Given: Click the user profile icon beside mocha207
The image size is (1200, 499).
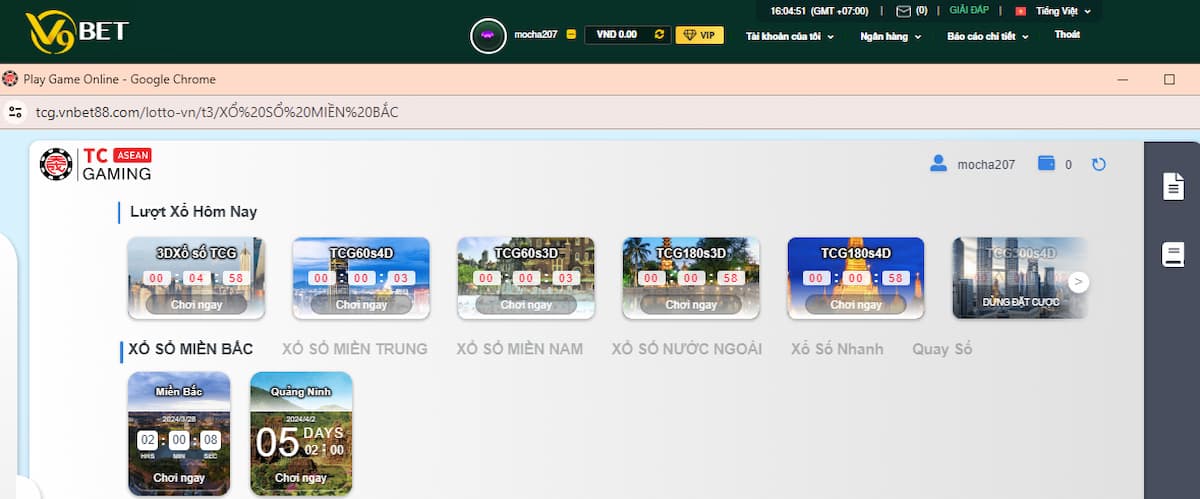Looking at the screenshot, I should click(x=938, y=164).
